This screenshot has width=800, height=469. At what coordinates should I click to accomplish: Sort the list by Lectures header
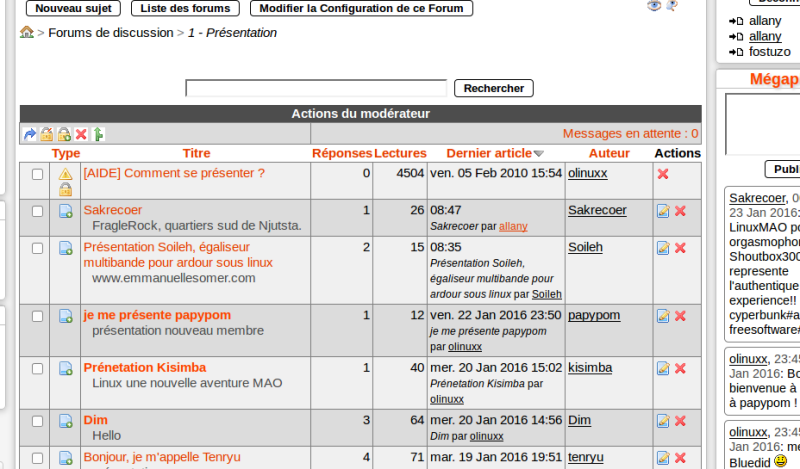[400, 153]
